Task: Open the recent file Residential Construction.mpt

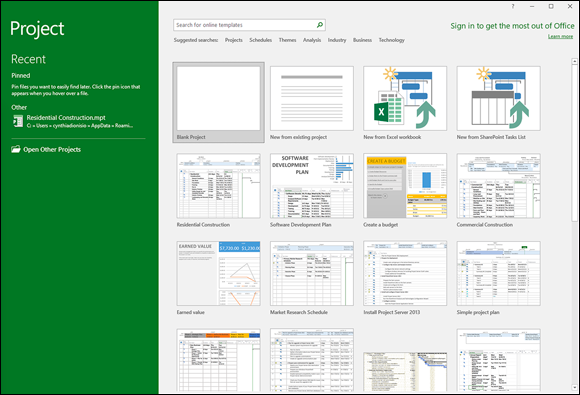Action: pyautogui.click(x=78, y=121)
